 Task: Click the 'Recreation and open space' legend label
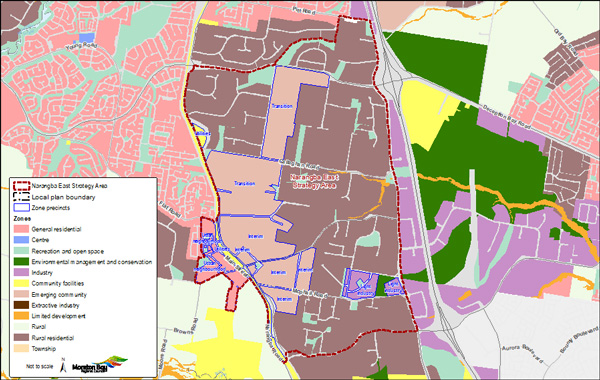click(x=68, y=251)
